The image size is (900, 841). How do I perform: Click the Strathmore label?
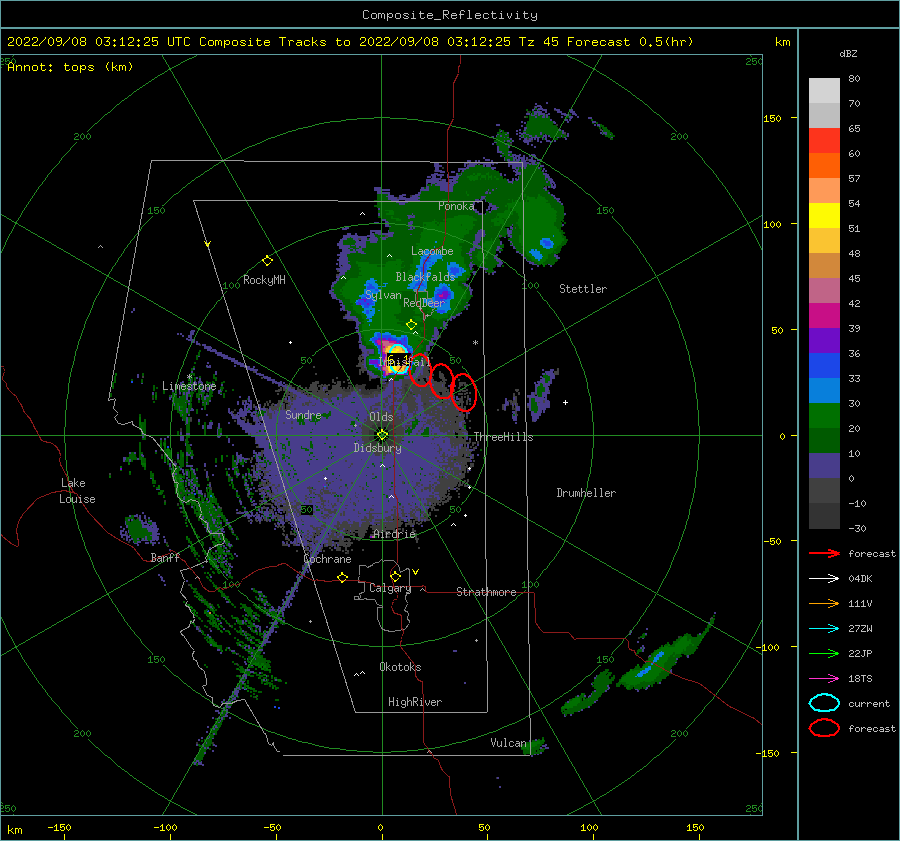(486, 592)
